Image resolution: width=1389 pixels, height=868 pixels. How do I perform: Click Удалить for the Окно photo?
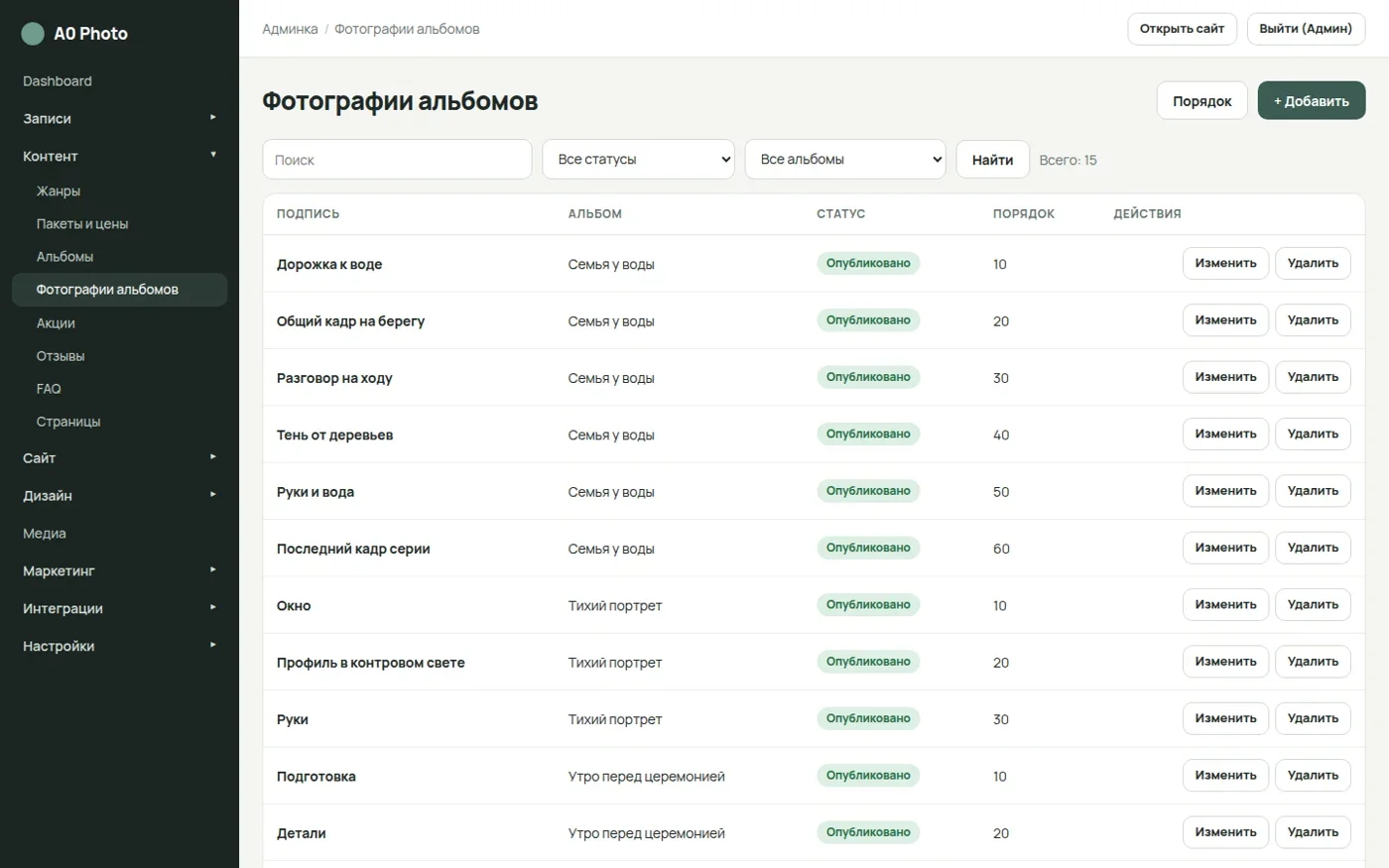pos(1313,604)
